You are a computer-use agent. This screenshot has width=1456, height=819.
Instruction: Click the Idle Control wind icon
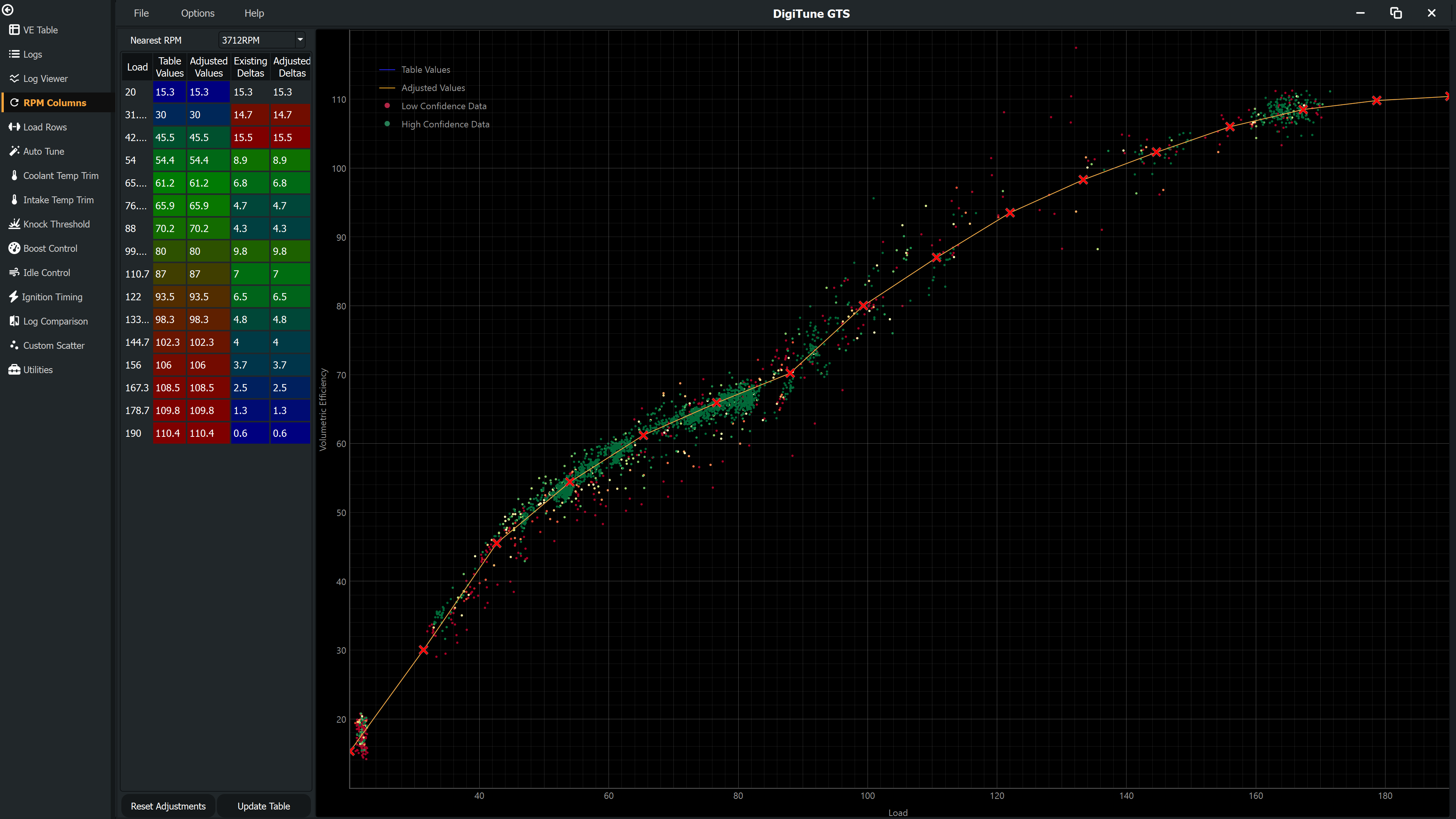click(x=14, y=273)
